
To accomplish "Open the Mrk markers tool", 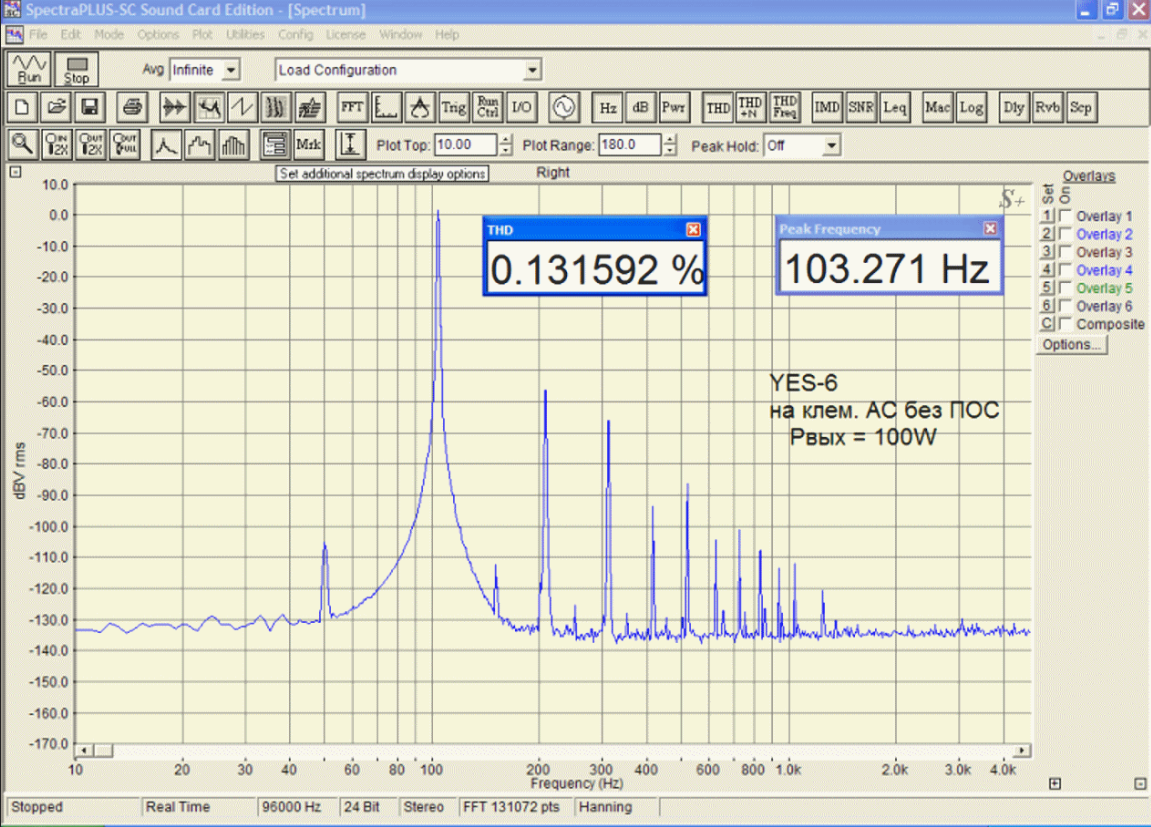I will [x=309, y=145].
